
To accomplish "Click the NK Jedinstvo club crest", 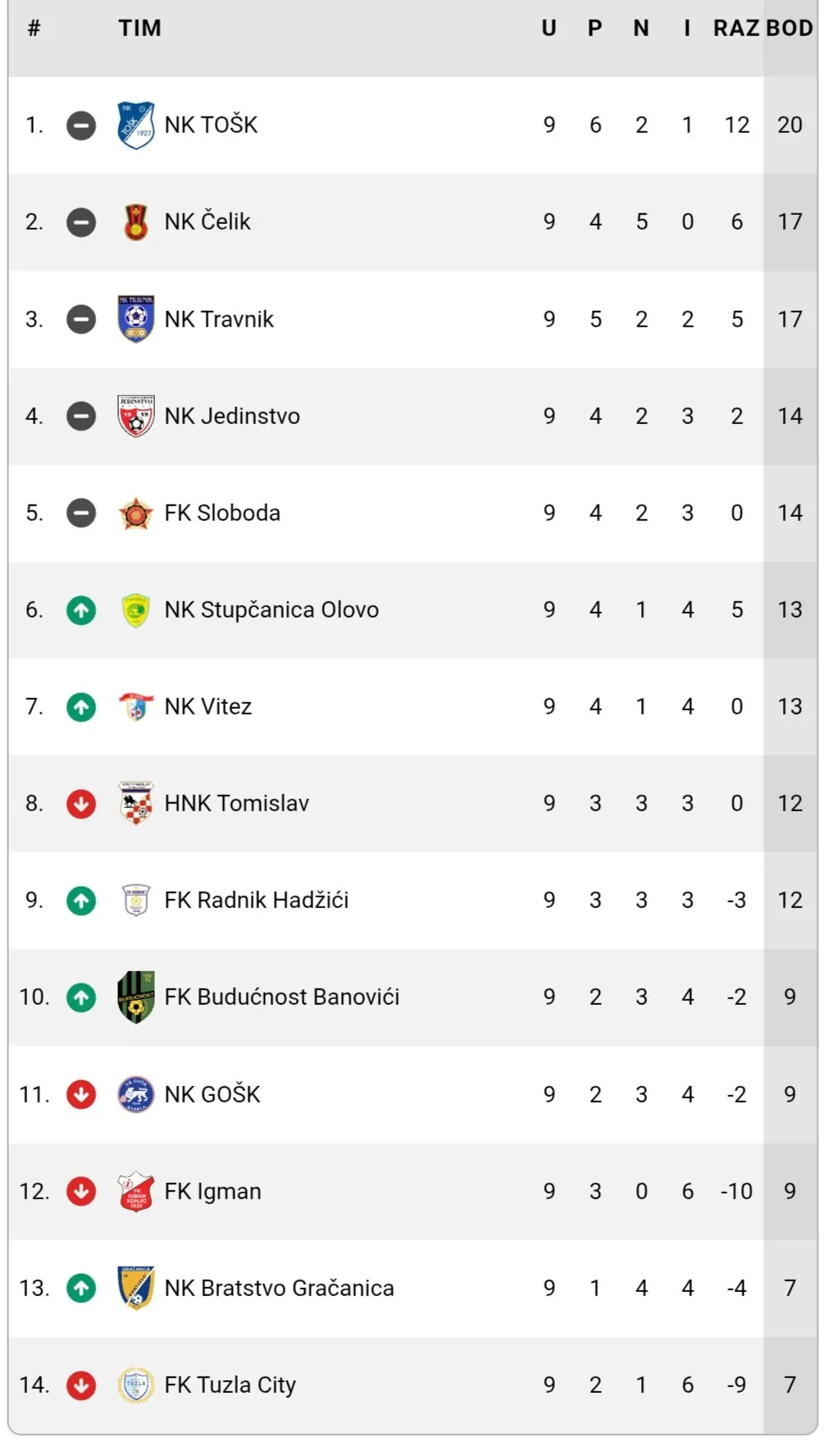I will pos(135,416).
